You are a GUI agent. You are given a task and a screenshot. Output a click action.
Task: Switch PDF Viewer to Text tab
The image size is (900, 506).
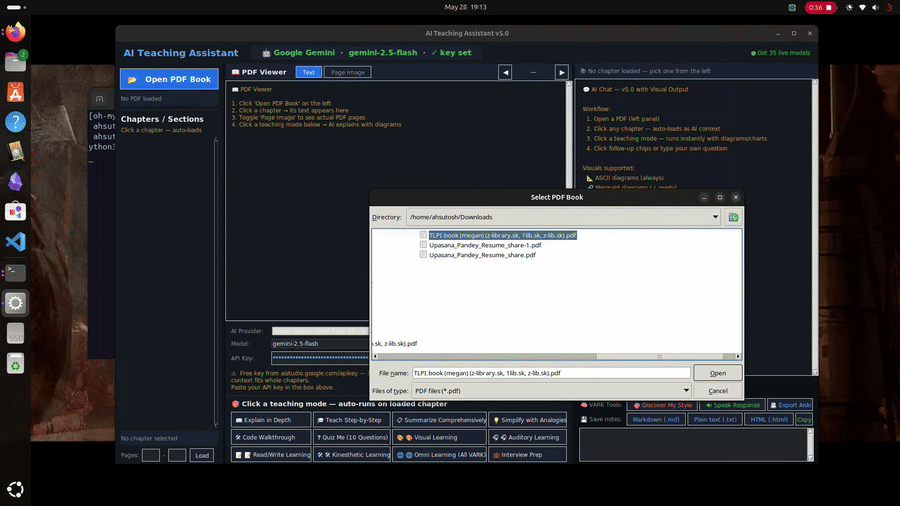pos(309,72)
